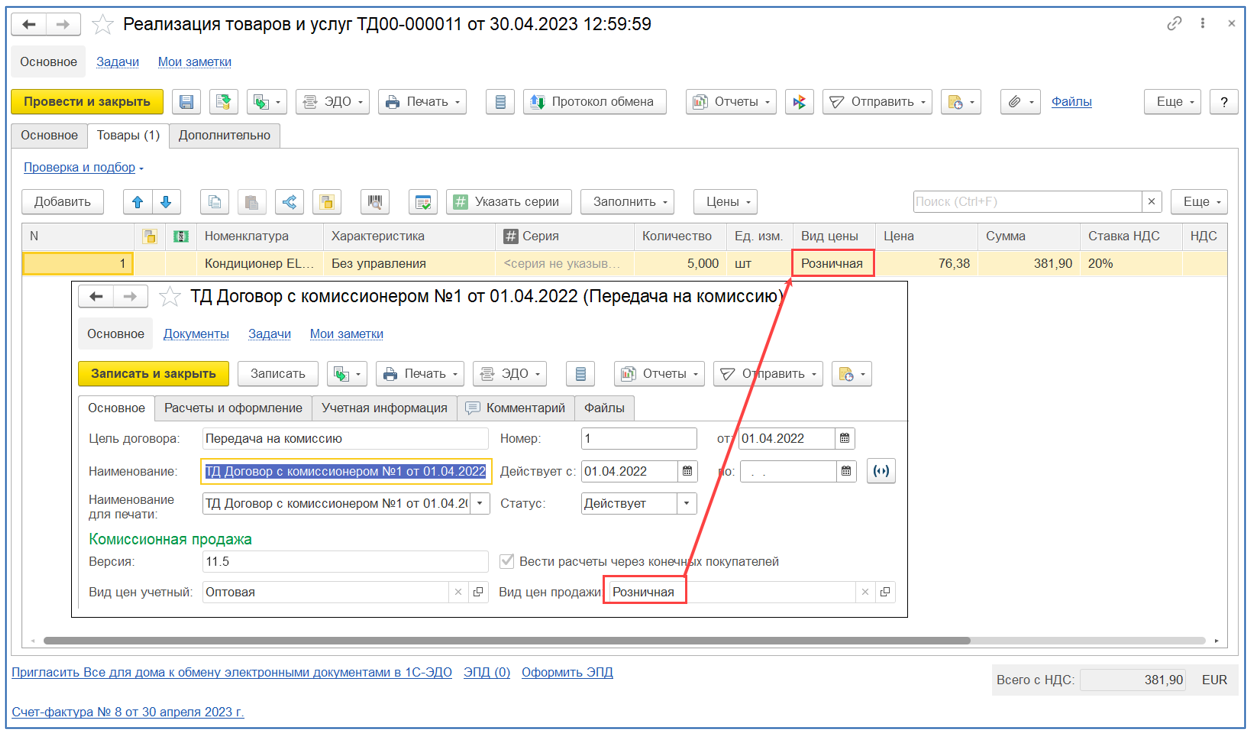1247x736 pixels.
Task: Clear the search field with X button
Action: [1152, 202]
